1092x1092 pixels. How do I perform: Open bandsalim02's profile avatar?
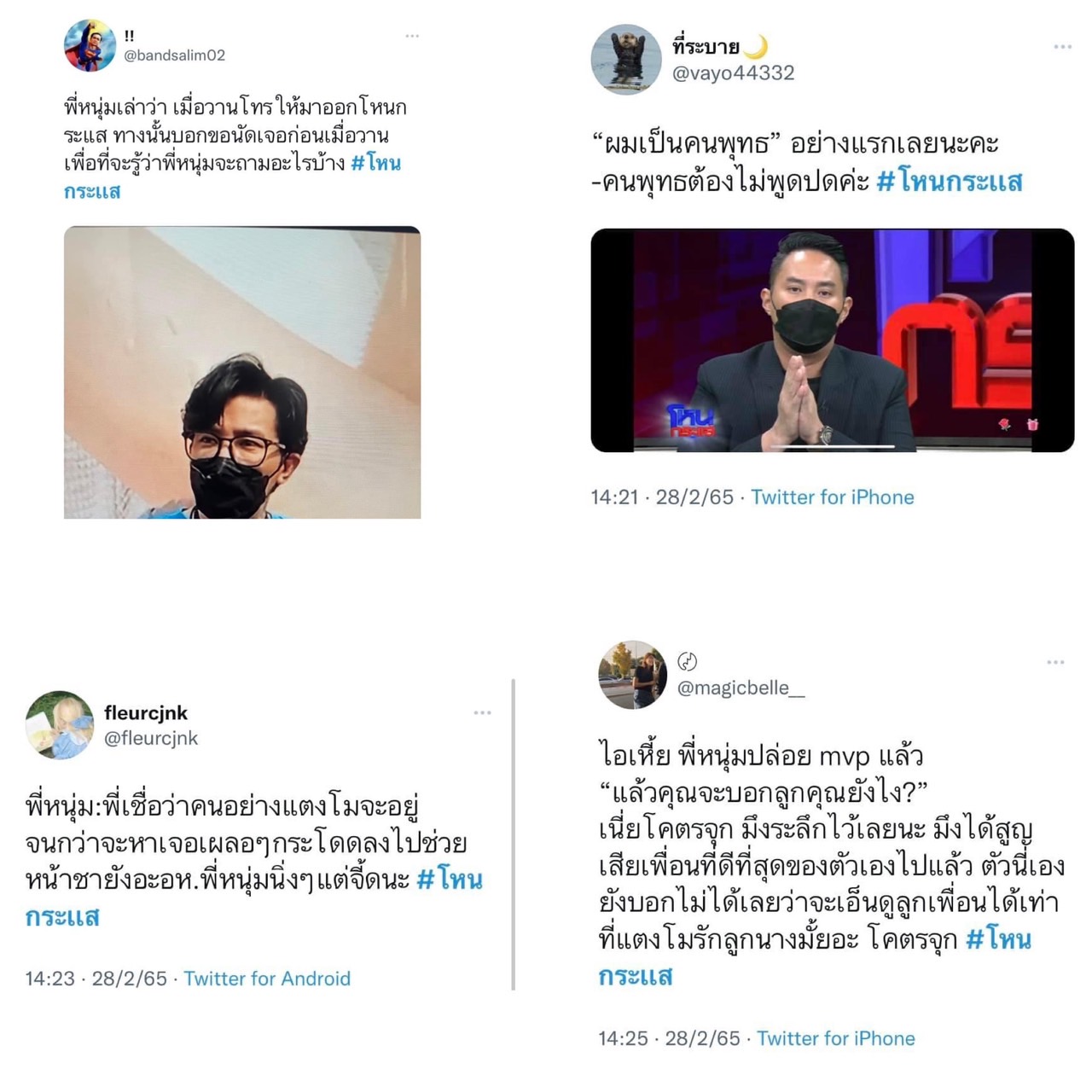[90, 45]
